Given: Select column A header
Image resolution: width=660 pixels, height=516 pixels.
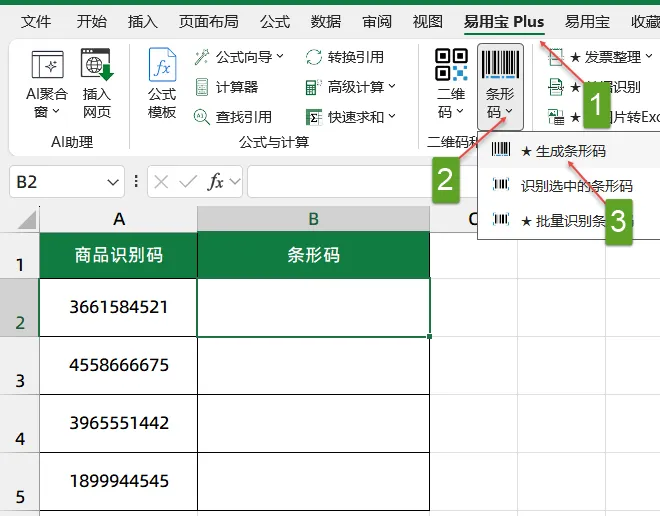Looking at the screenshot, I should [119, 219].
